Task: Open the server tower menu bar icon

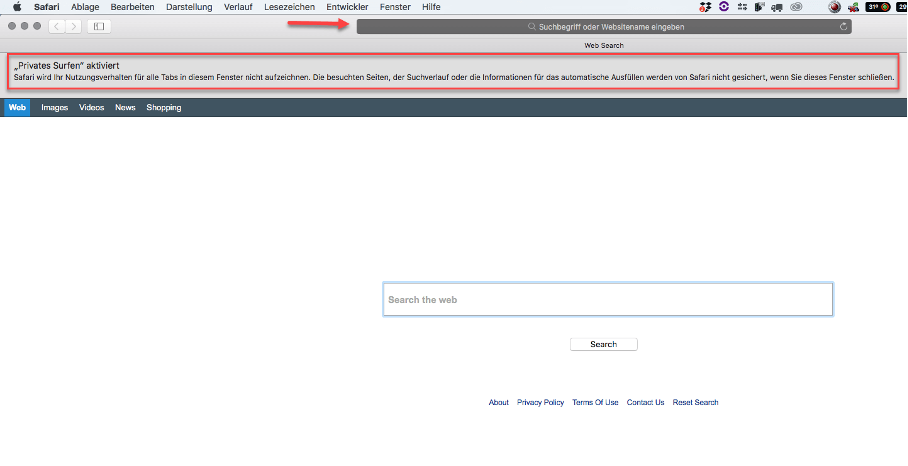Action: [760, 7]
